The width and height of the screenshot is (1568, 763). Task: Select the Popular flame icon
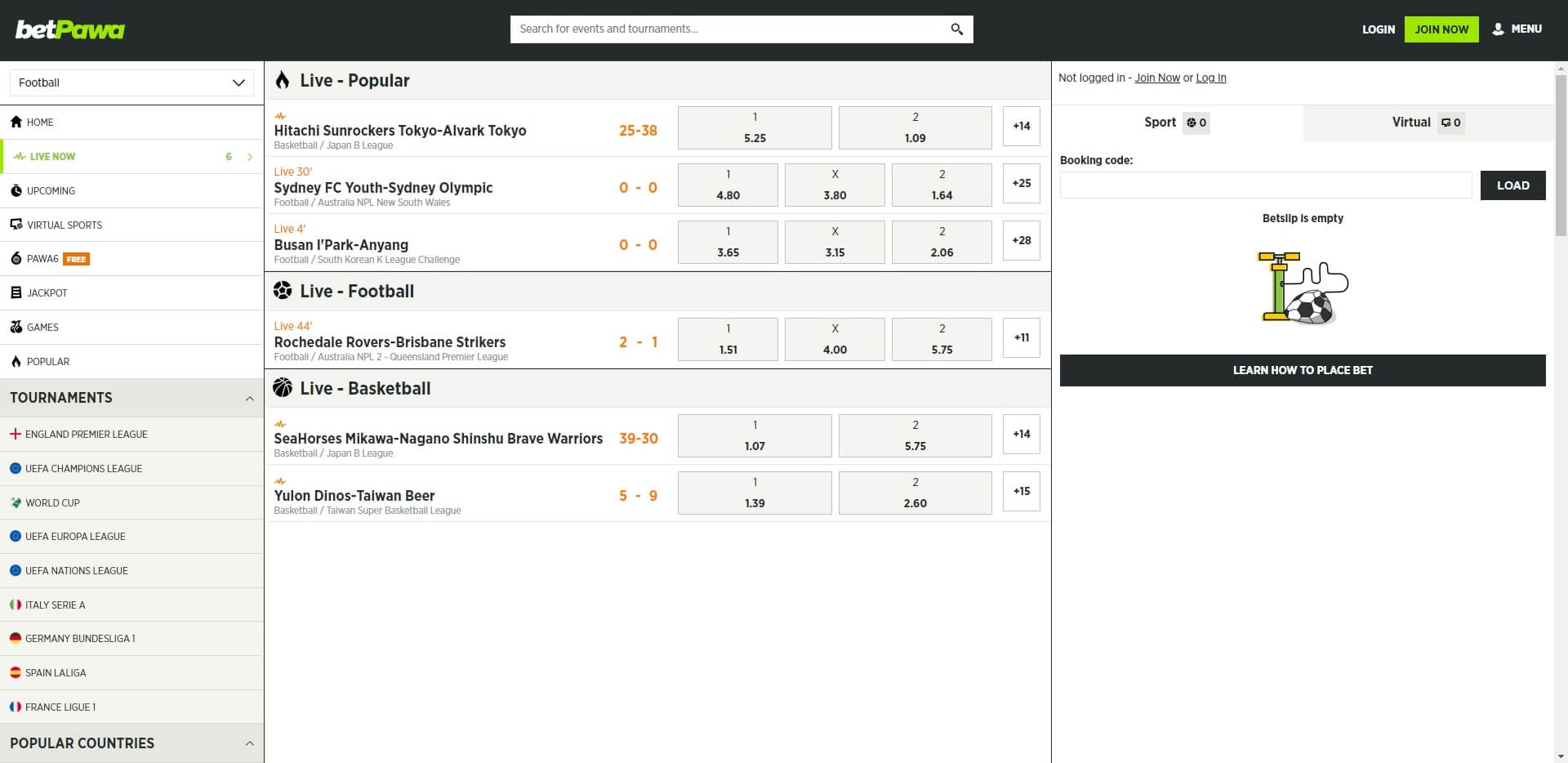pos(16,361)
